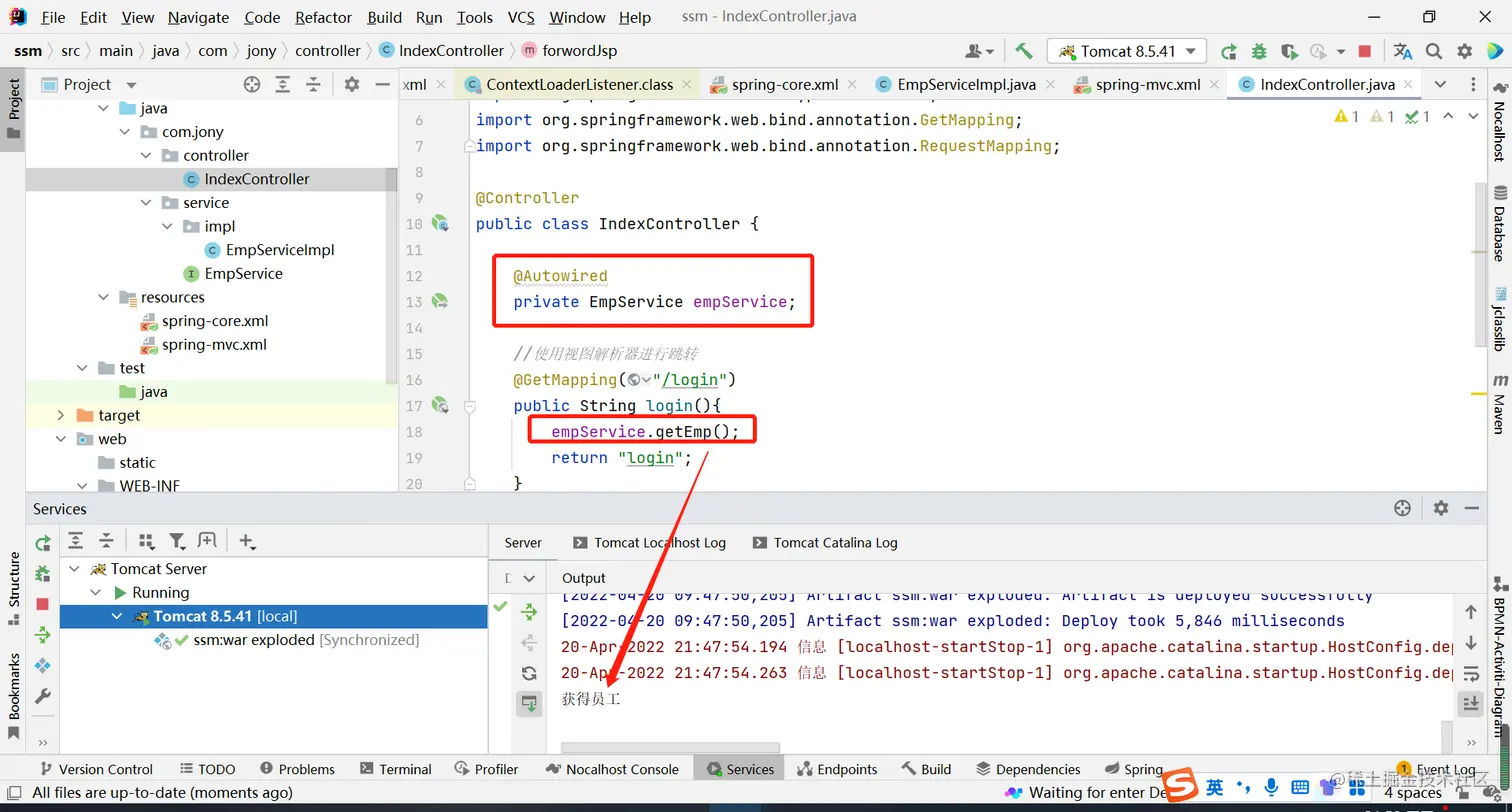Collapse the controller package node
The width and height of the screenshot is (1512, 812).
tap(146, 155)
